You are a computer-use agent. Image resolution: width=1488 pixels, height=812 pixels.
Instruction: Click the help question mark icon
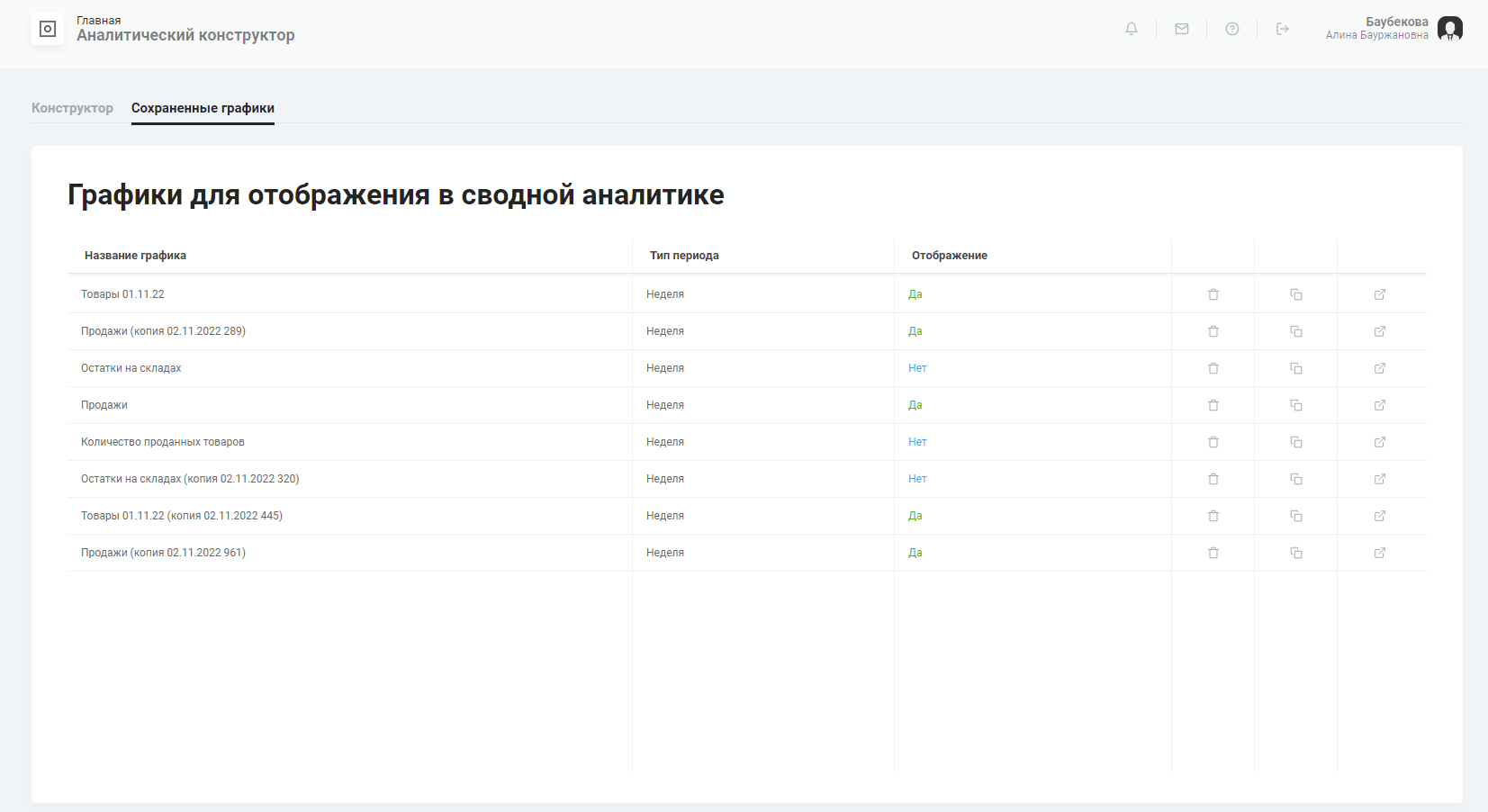[x=1231, y=28]
